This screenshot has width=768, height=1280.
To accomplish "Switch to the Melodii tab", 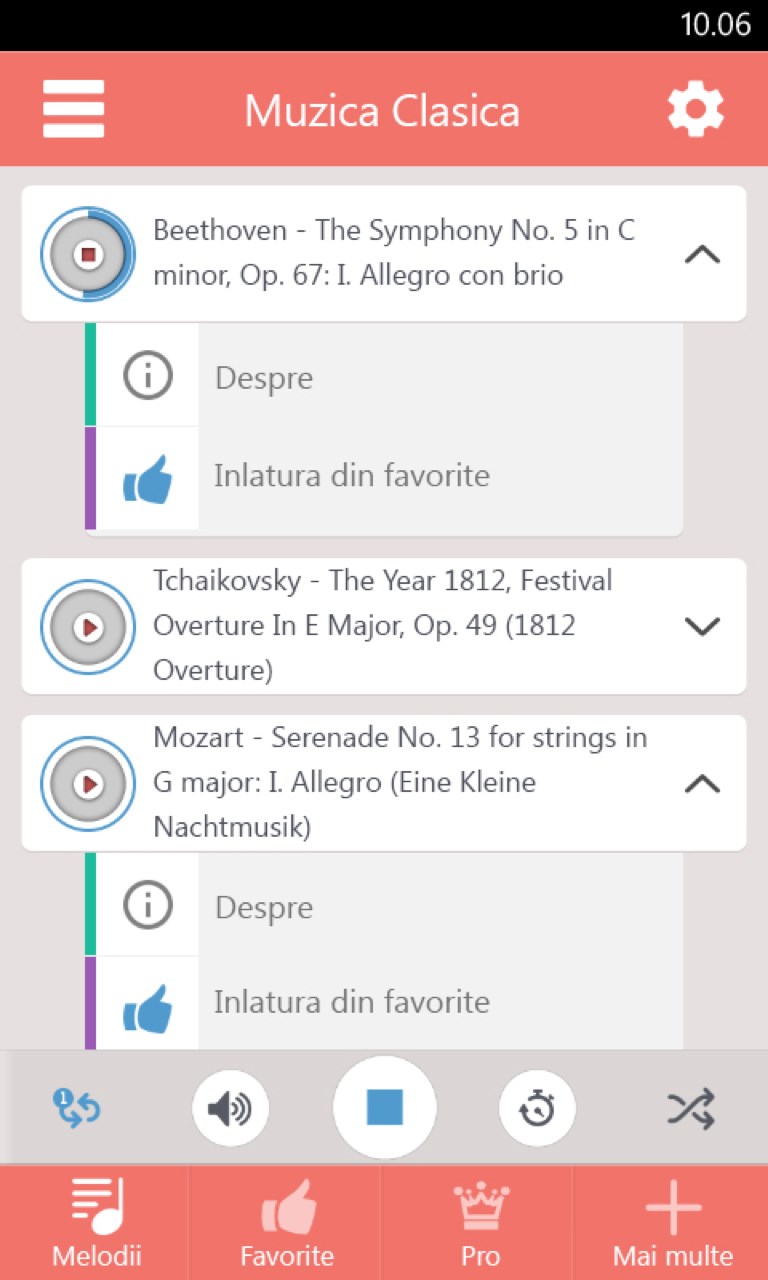I will click(96, 1224).
